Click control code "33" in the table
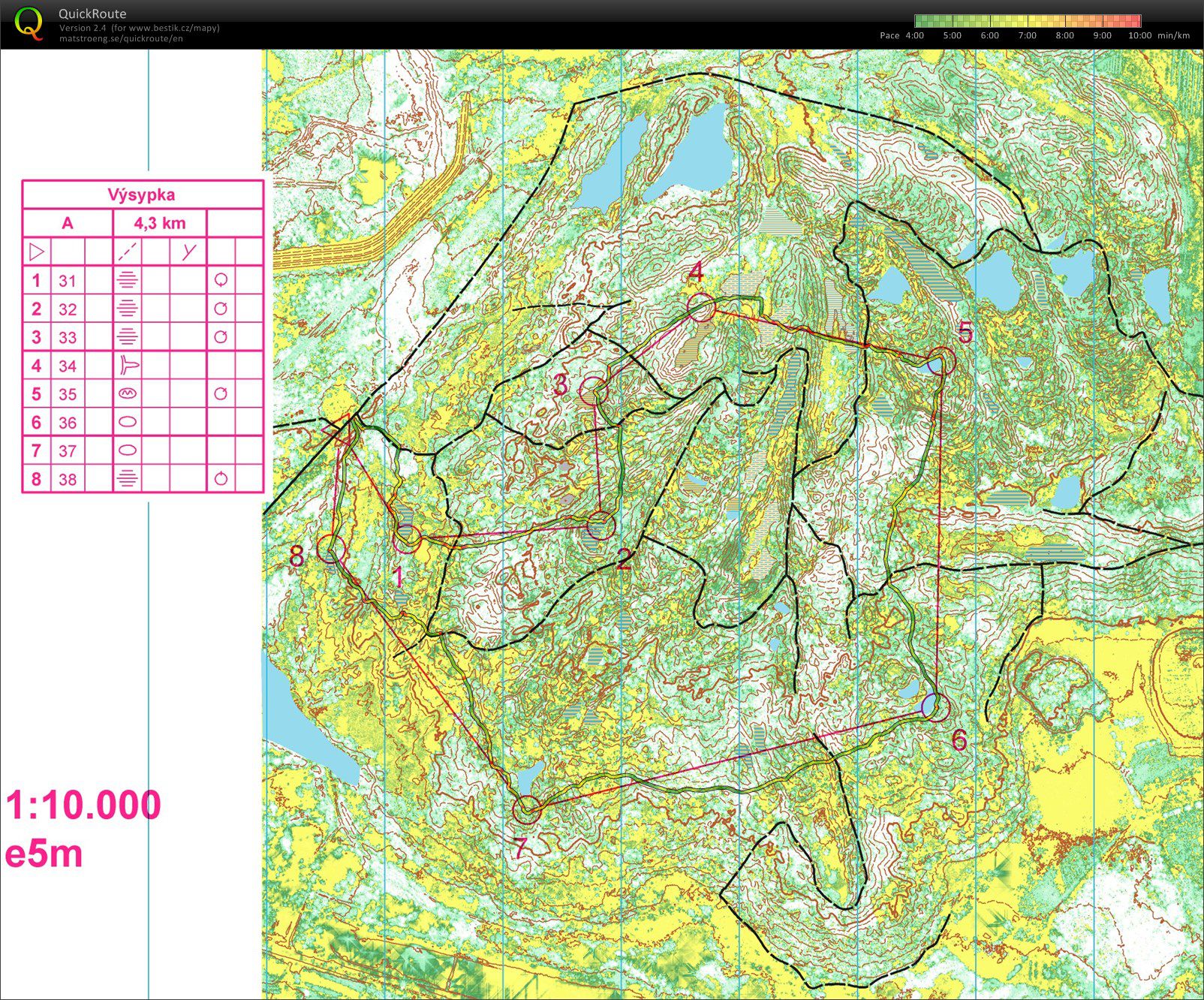1204x1000 pixels. (x=68, y=337)
